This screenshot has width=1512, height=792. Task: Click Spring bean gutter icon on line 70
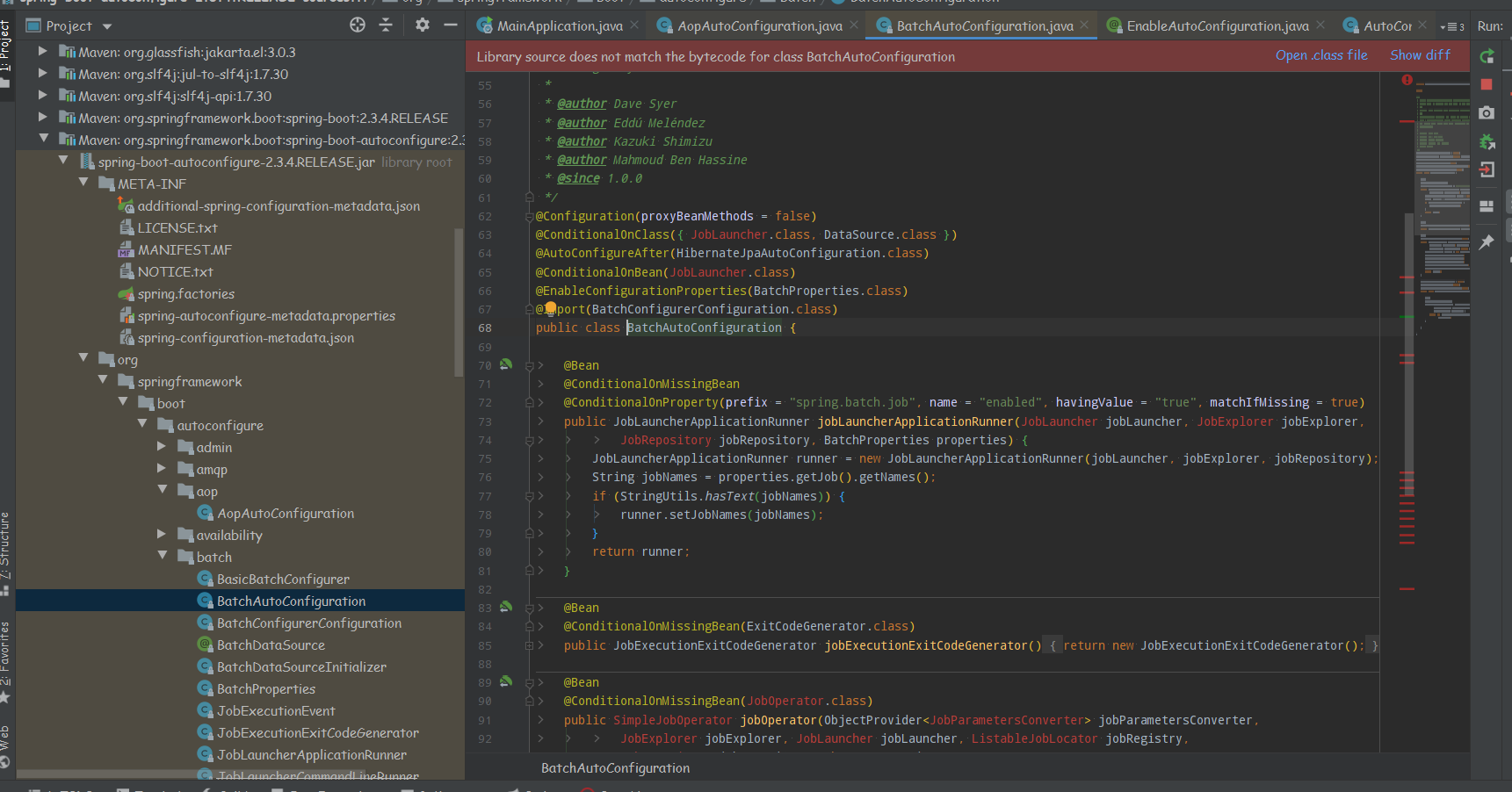tap(506, 364)
